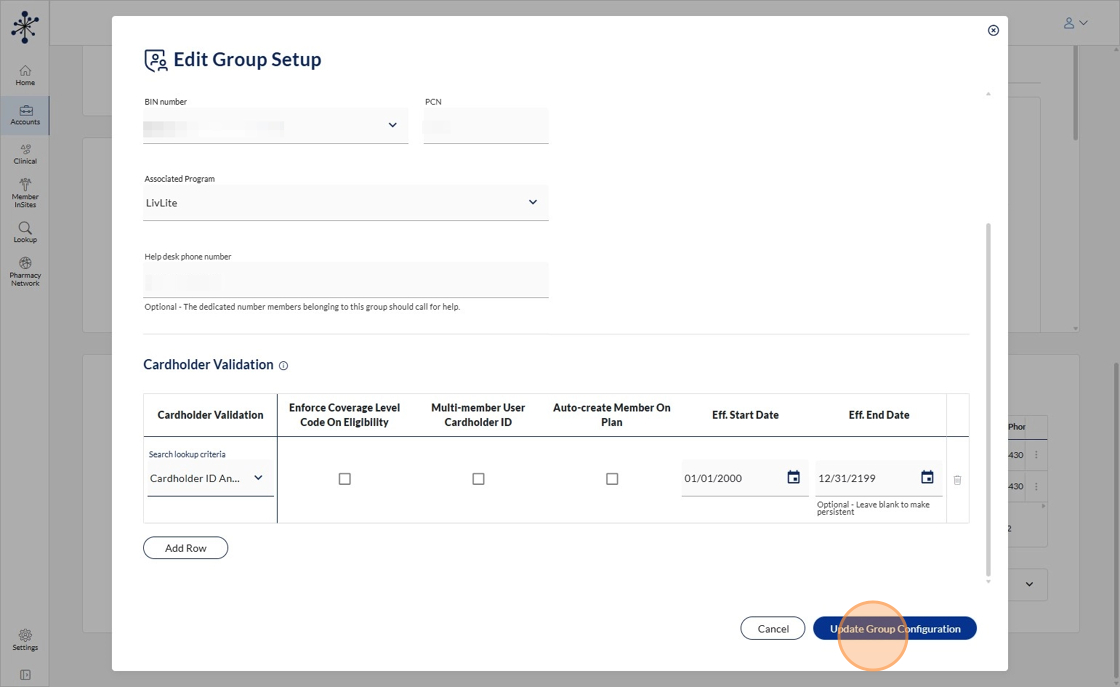Close the Edit Group Setup dialog
1120x687 pixels.
pos(993,30)
